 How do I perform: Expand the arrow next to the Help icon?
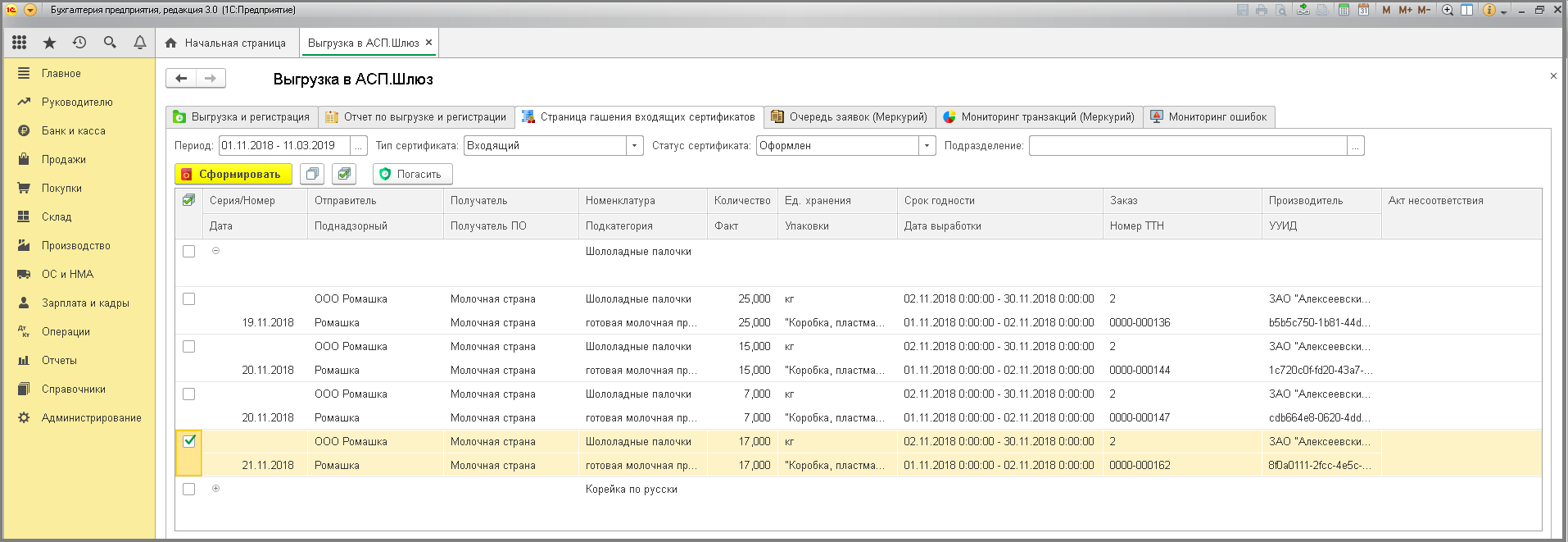pos(1503,11)
